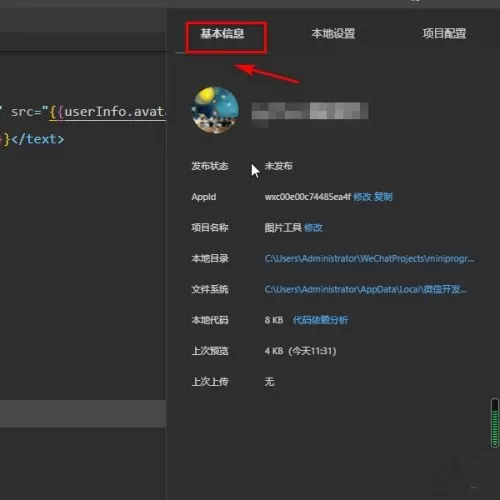Click userInfo.avat code in the editor
500x500 pixels.
115,111
